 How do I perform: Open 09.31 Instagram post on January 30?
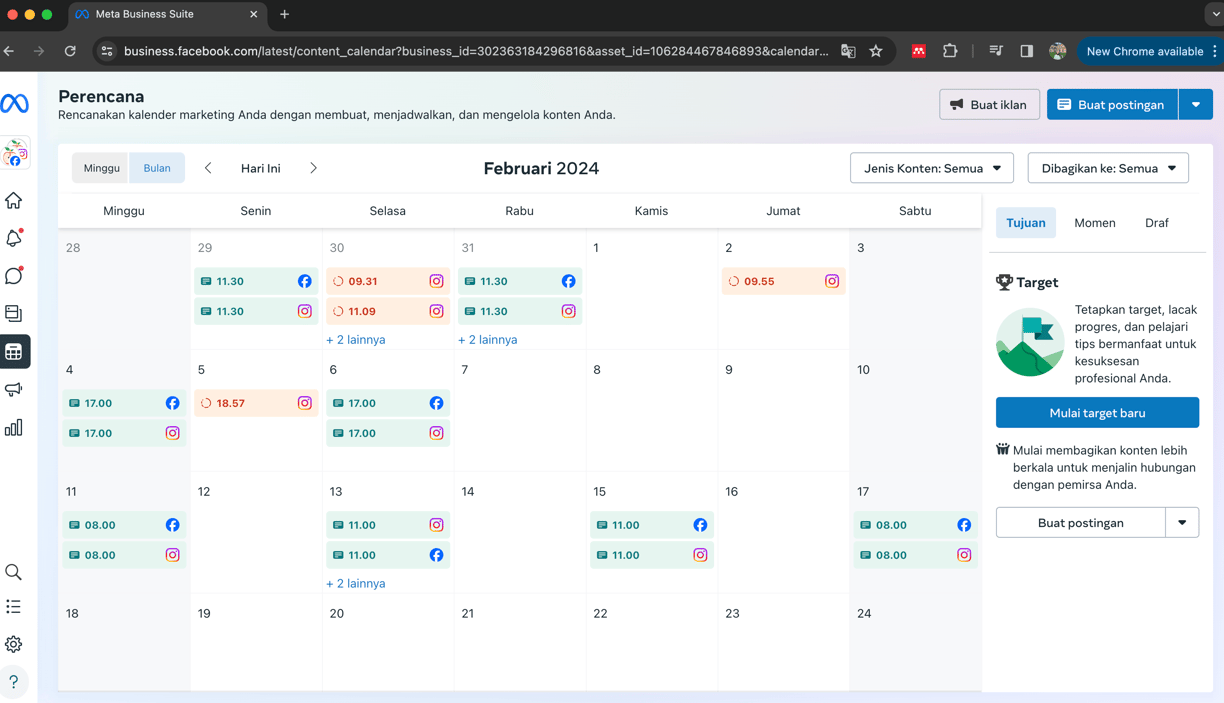(x=388, y=281)
